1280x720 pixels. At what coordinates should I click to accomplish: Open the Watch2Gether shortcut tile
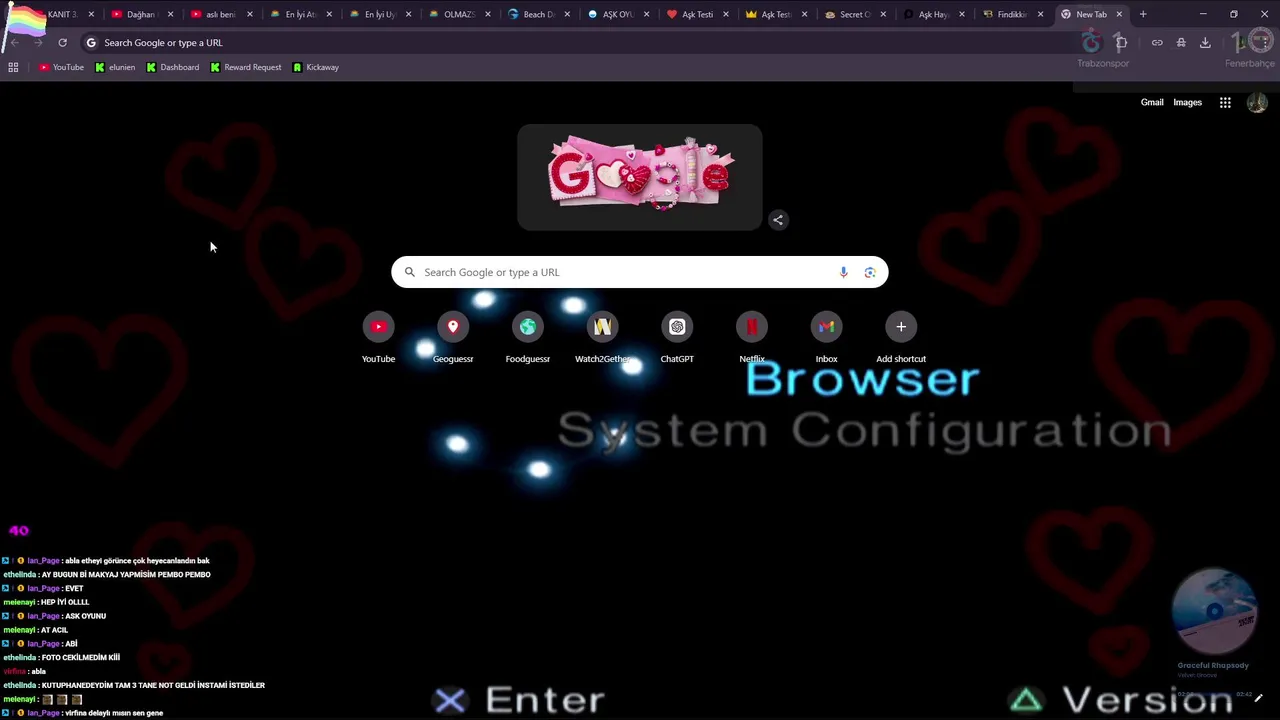(602, 337)
